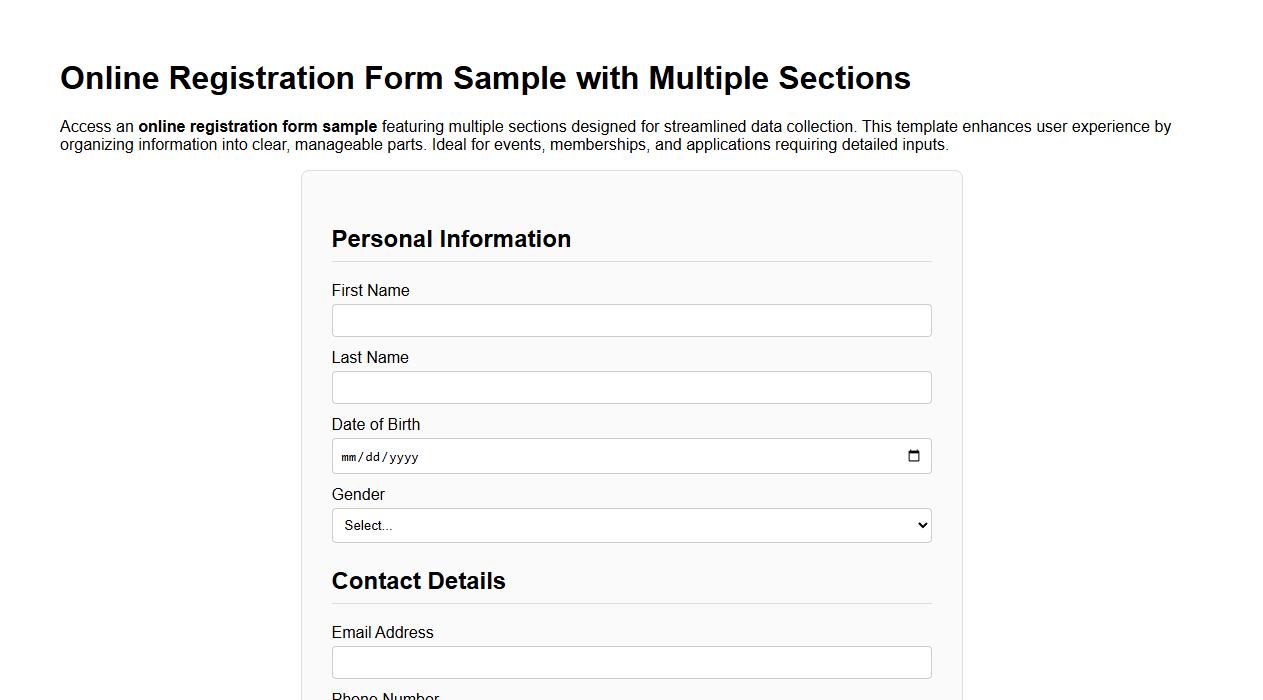This screenshot has width=1263, height=700.
Task: Click the mm segment of the date input
Action: 349,456
